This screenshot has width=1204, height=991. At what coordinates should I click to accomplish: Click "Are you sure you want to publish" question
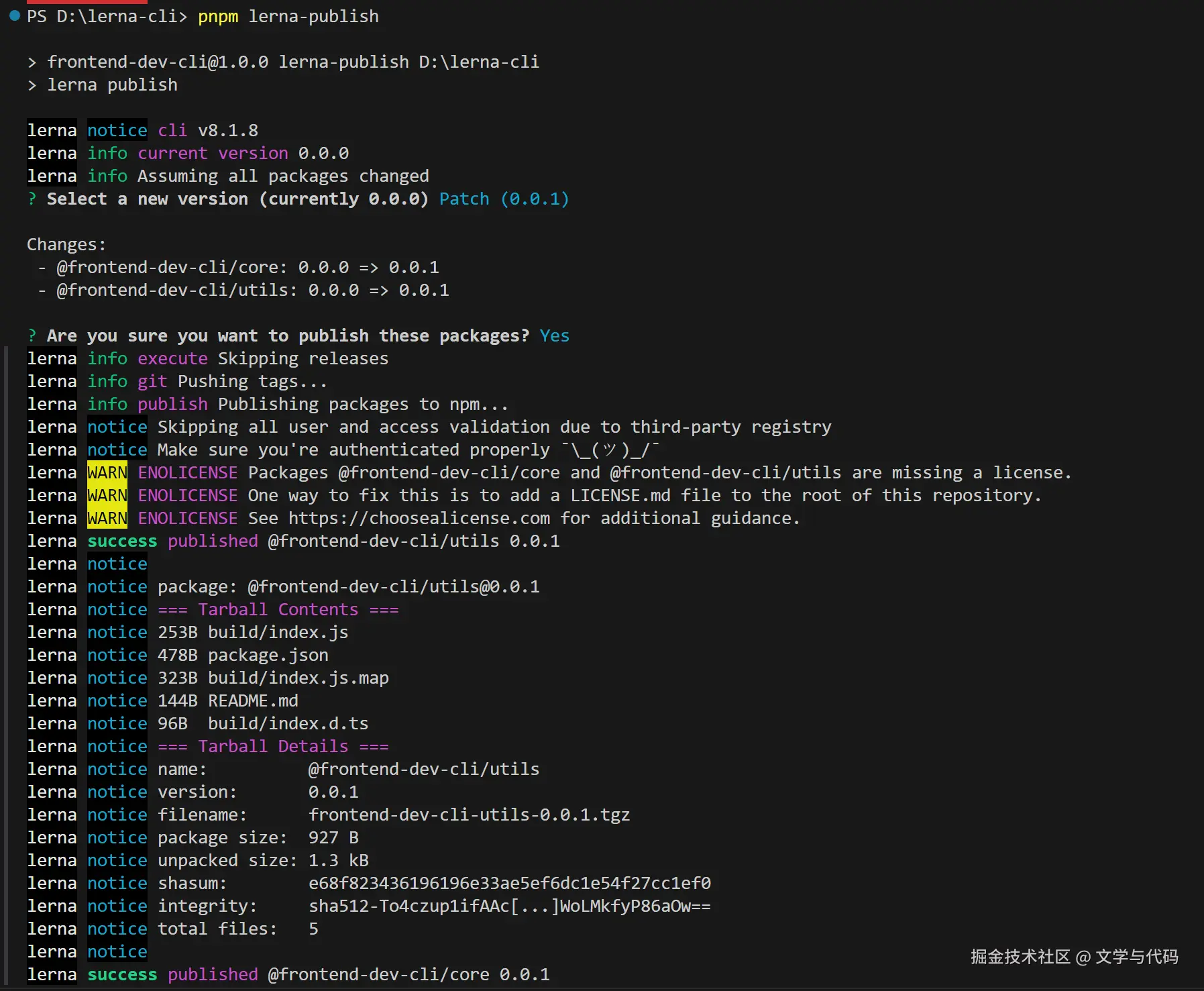[288, 335]
